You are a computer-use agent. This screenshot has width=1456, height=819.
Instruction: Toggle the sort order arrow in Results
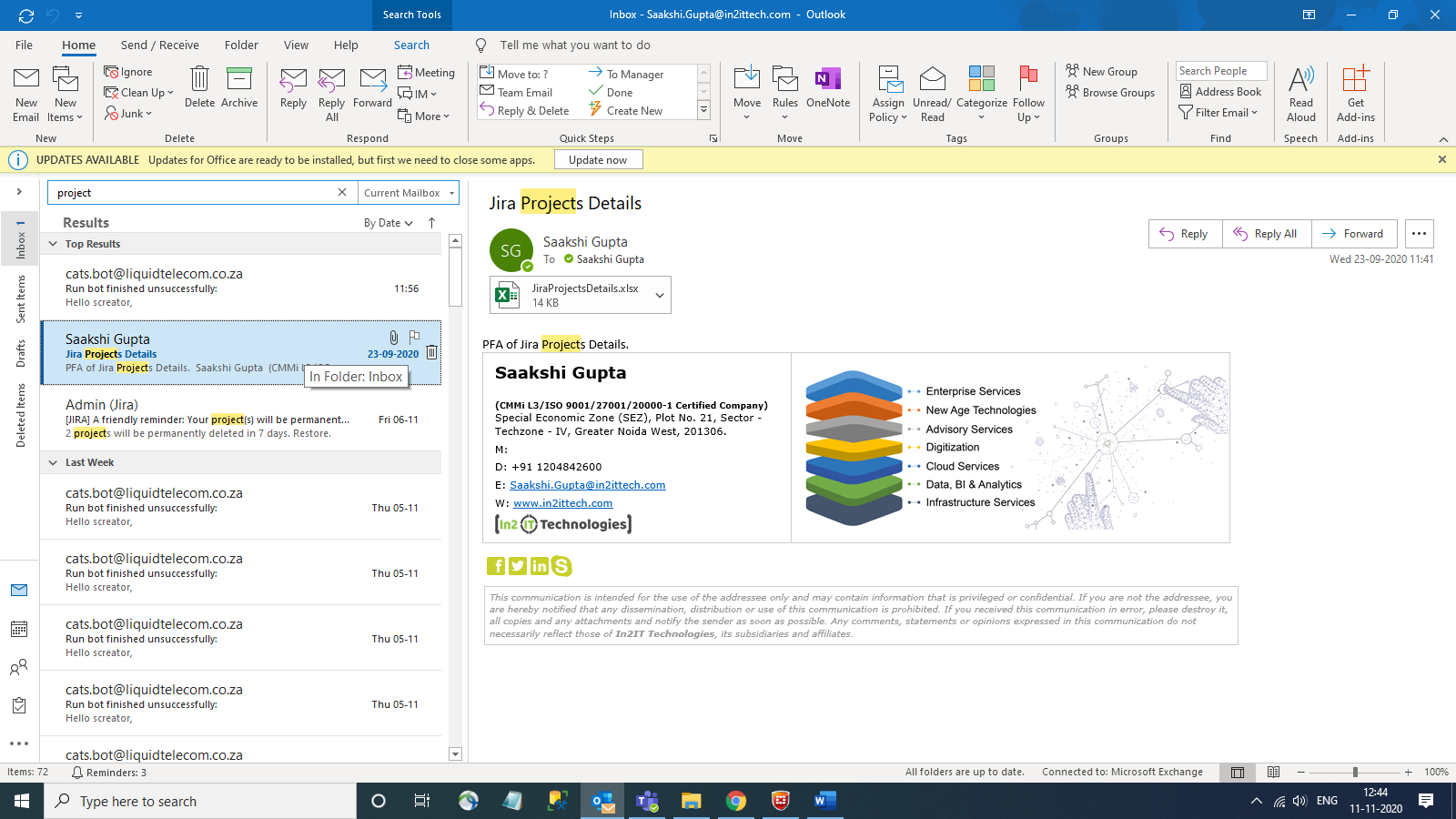(432, 223)
